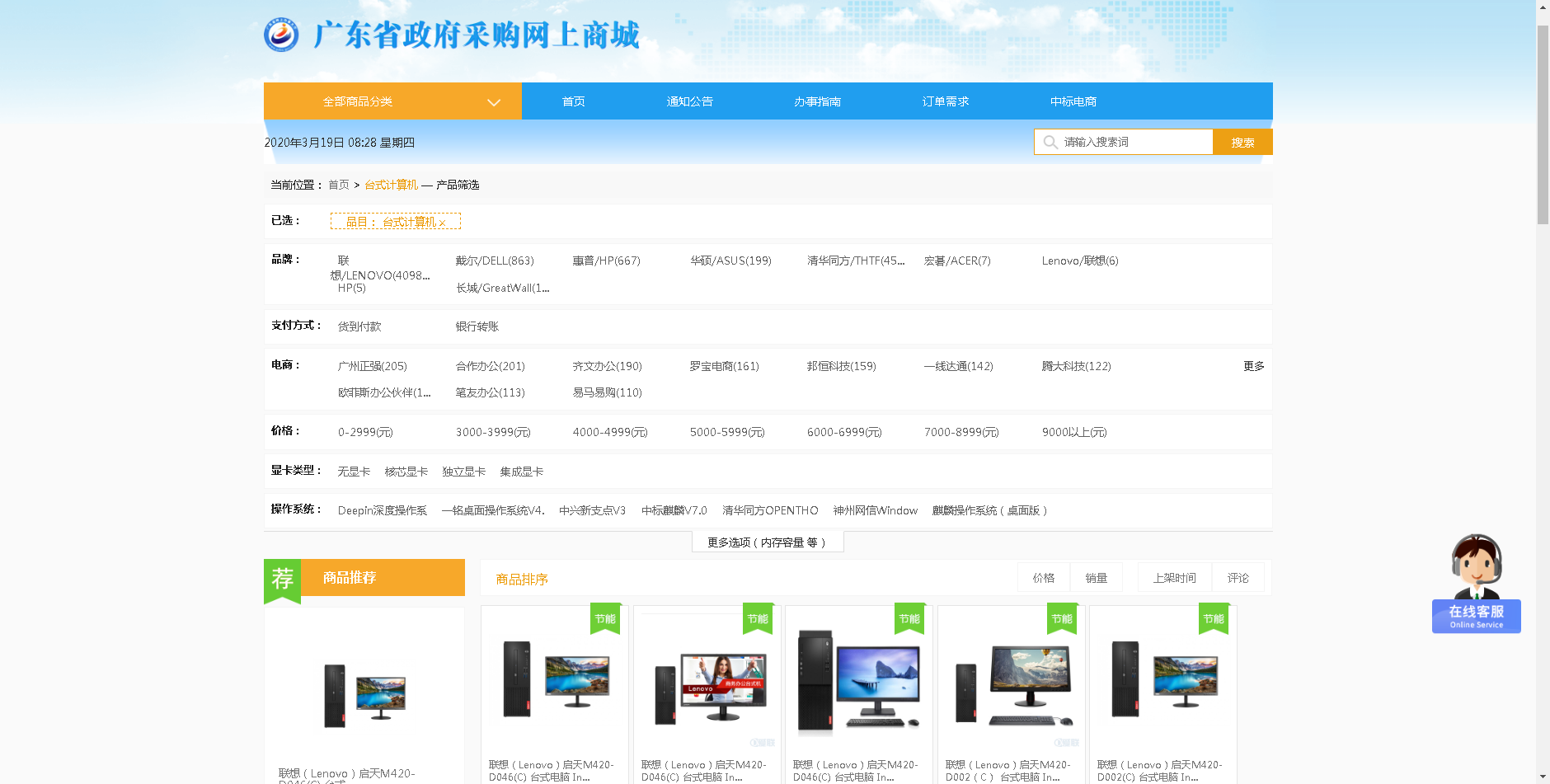Click the 在线客服 Online Service button
The height and width of the screenshot is (784, 1550).
coord(1476,616)
